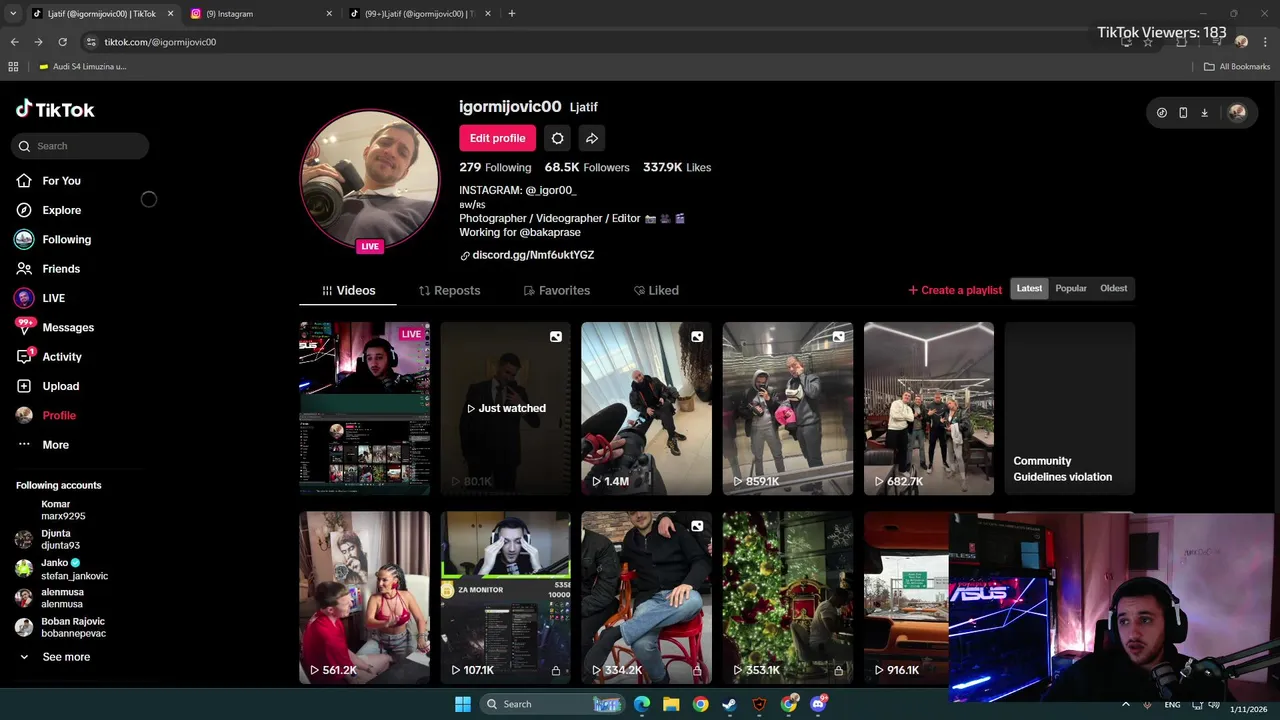
Task: Click the @bakaprase mention in bio
Action: pos(550,233)
